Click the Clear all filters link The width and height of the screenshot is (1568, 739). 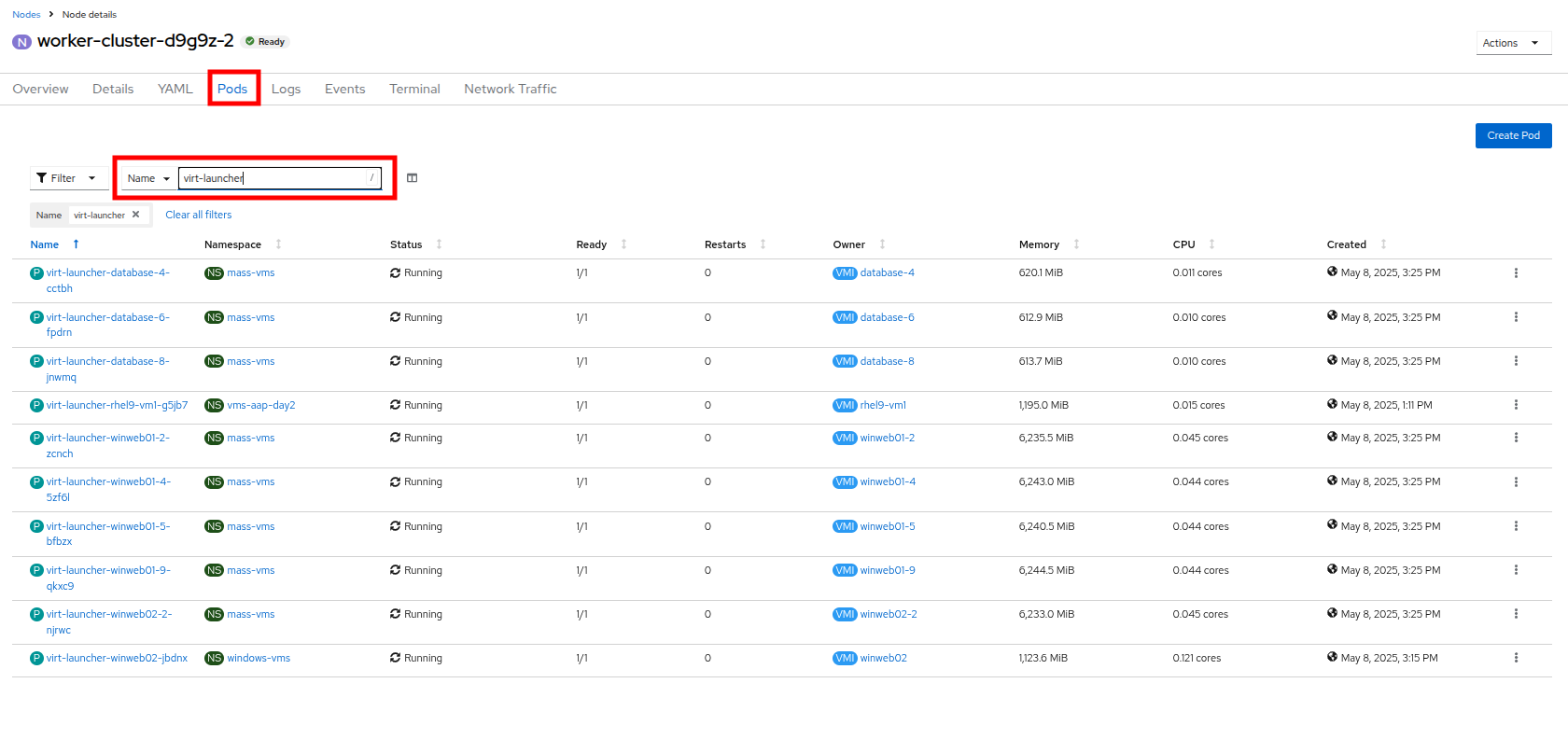point(199,215)
